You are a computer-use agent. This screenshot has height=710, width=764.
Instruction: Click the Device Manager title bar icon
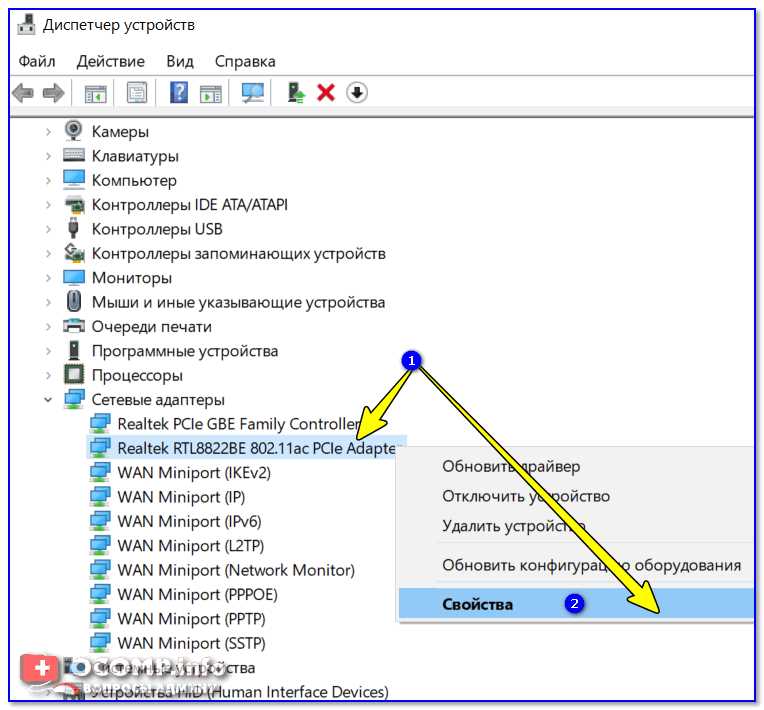coord(26,24)
